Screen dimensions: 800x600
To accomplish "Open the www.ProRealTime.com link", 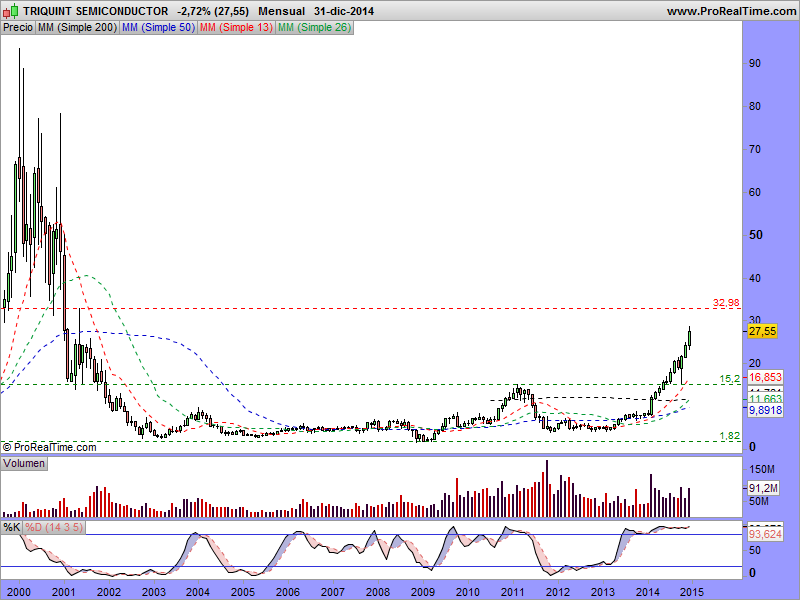I will click(x=731, y=11).
